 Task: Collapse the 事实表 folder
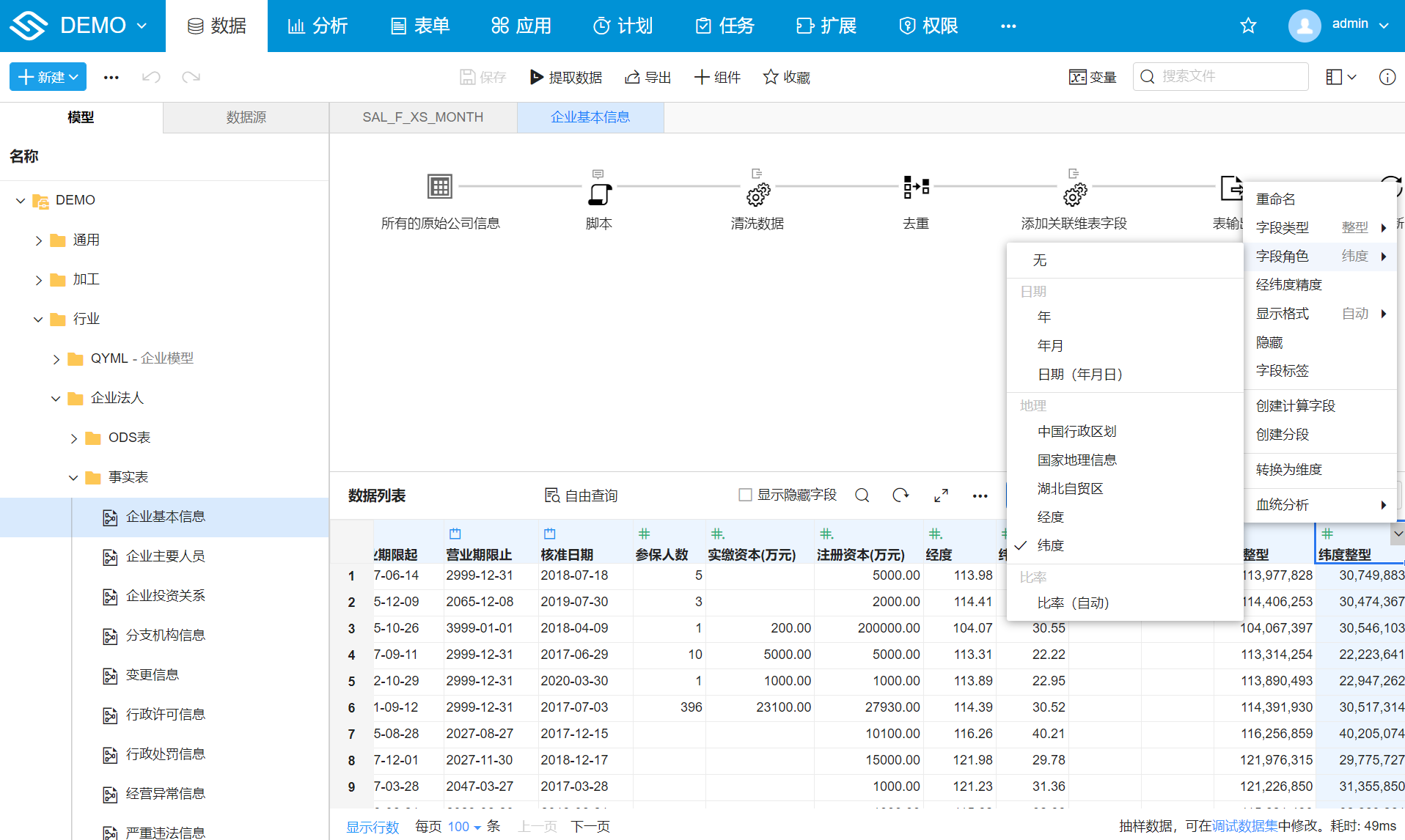(x=73, y=478)
